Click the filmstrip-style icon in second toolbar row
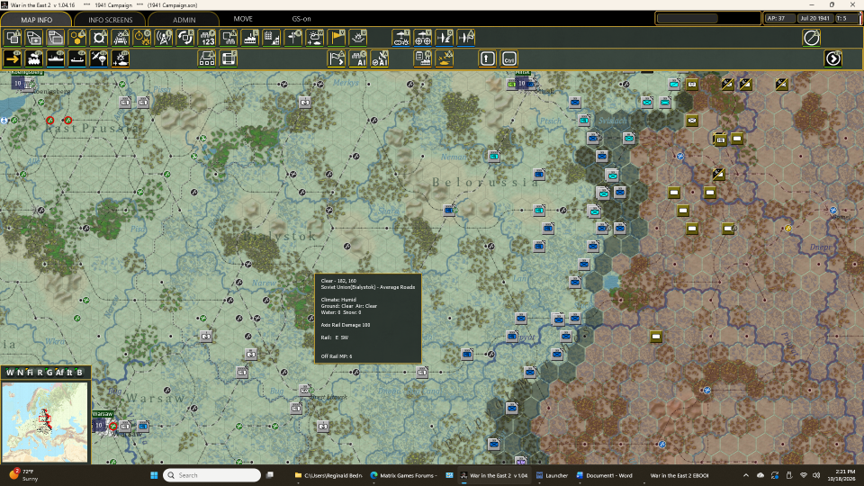The width and height of the screenshot is (864, 486). click(x=229, y=58)
